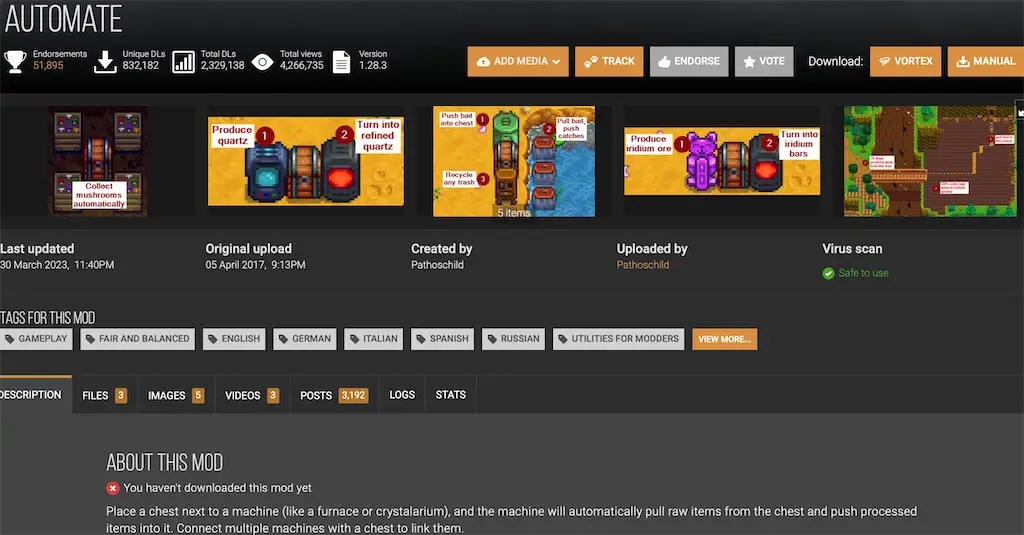Screen dimensions: 1024x535
Task: Select the German tag
Action: point(304,339)
